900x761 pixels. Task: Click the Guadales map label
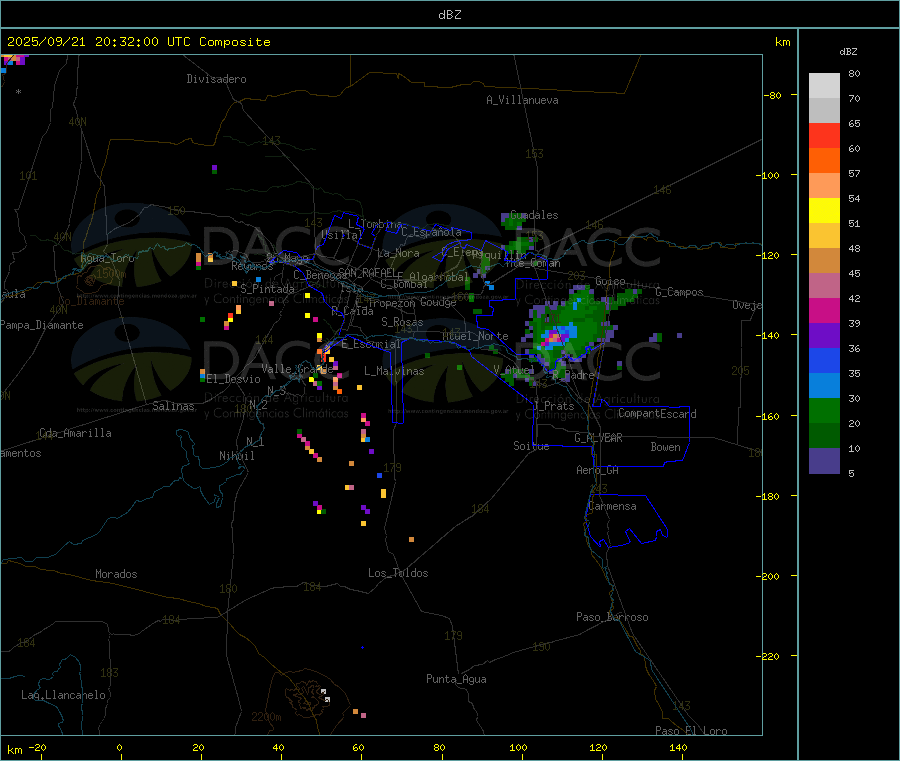(534, 215)
